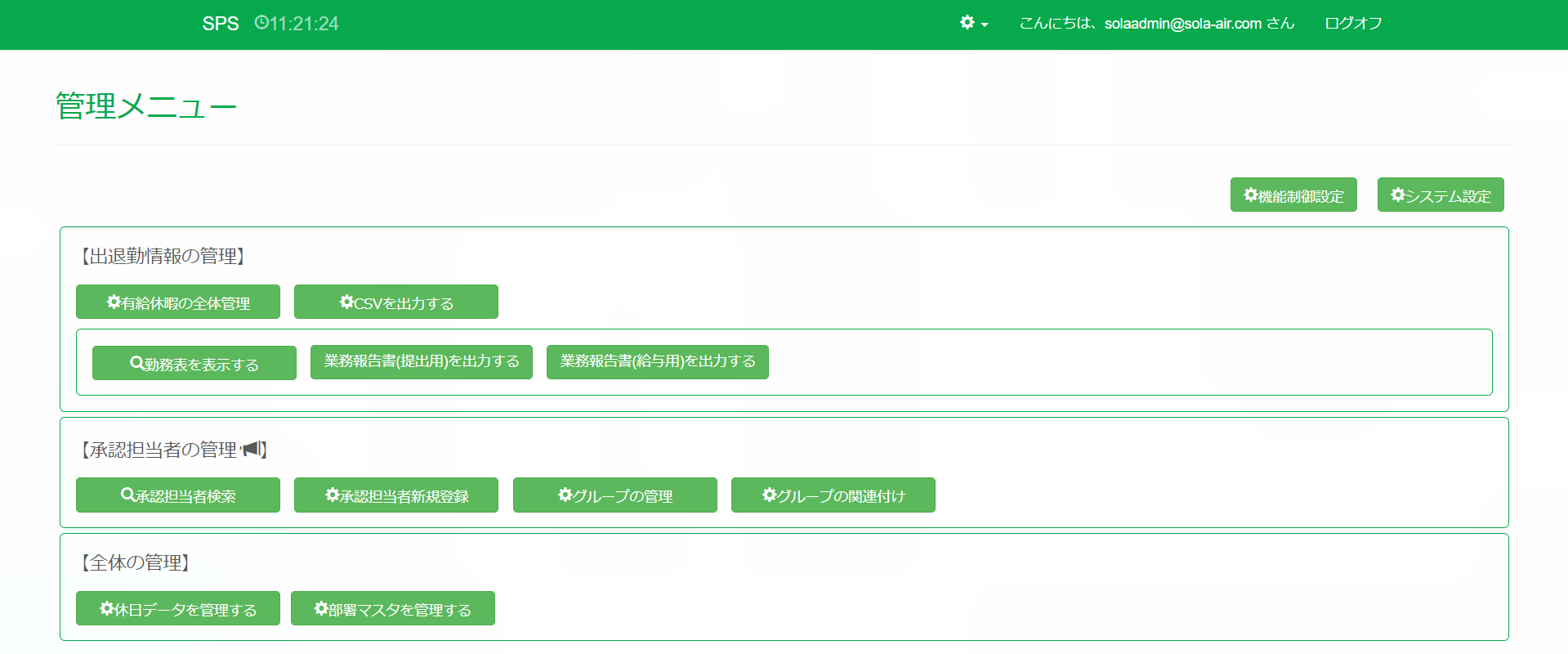Screen dimensions: 1568x654
Task: Open 部署マスタを管理する department master
Action: coord(392,609)
